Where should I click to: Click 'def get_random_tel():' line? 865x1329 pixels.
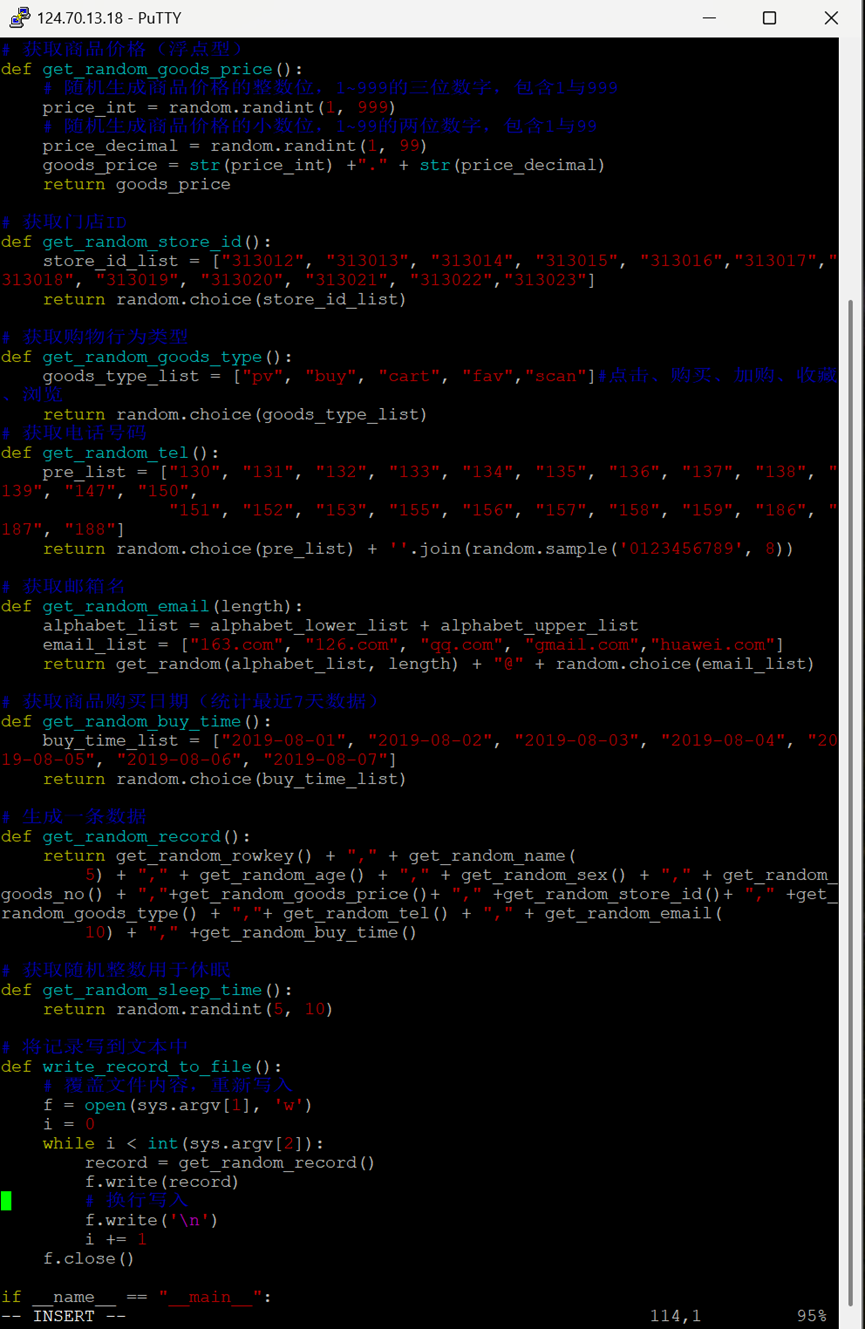(110, 453)
